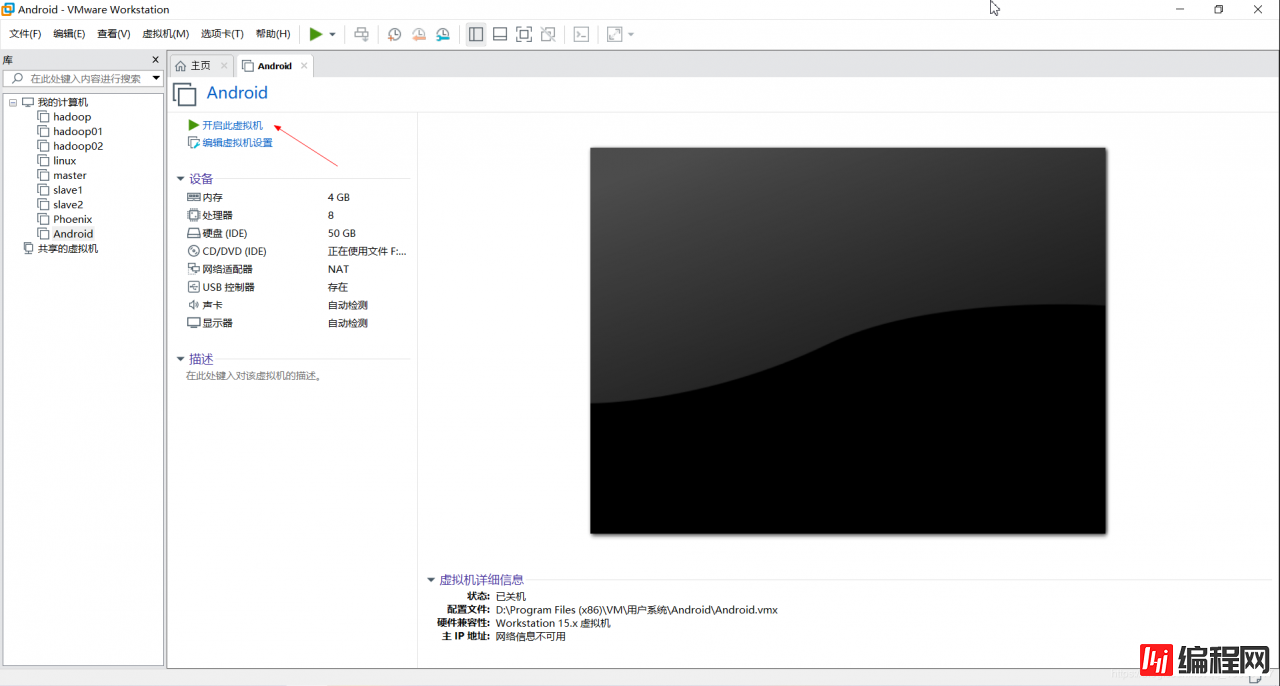Collapse the 虚拟机详细信息 section
The width and height of the screenshot is (1280, 686).
431,580
